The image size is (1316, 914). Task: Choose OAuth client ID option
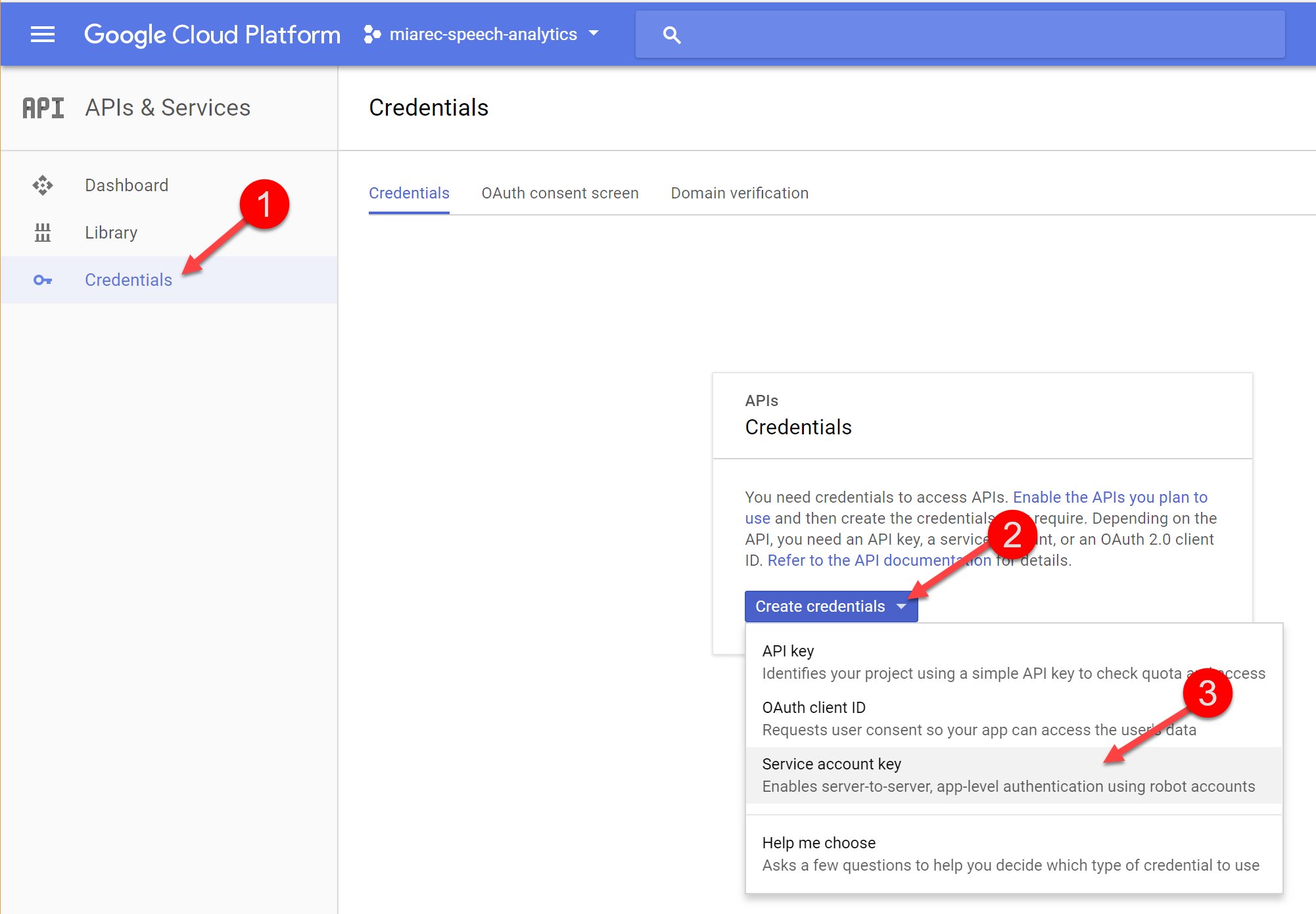click(x=1014, y=719)
